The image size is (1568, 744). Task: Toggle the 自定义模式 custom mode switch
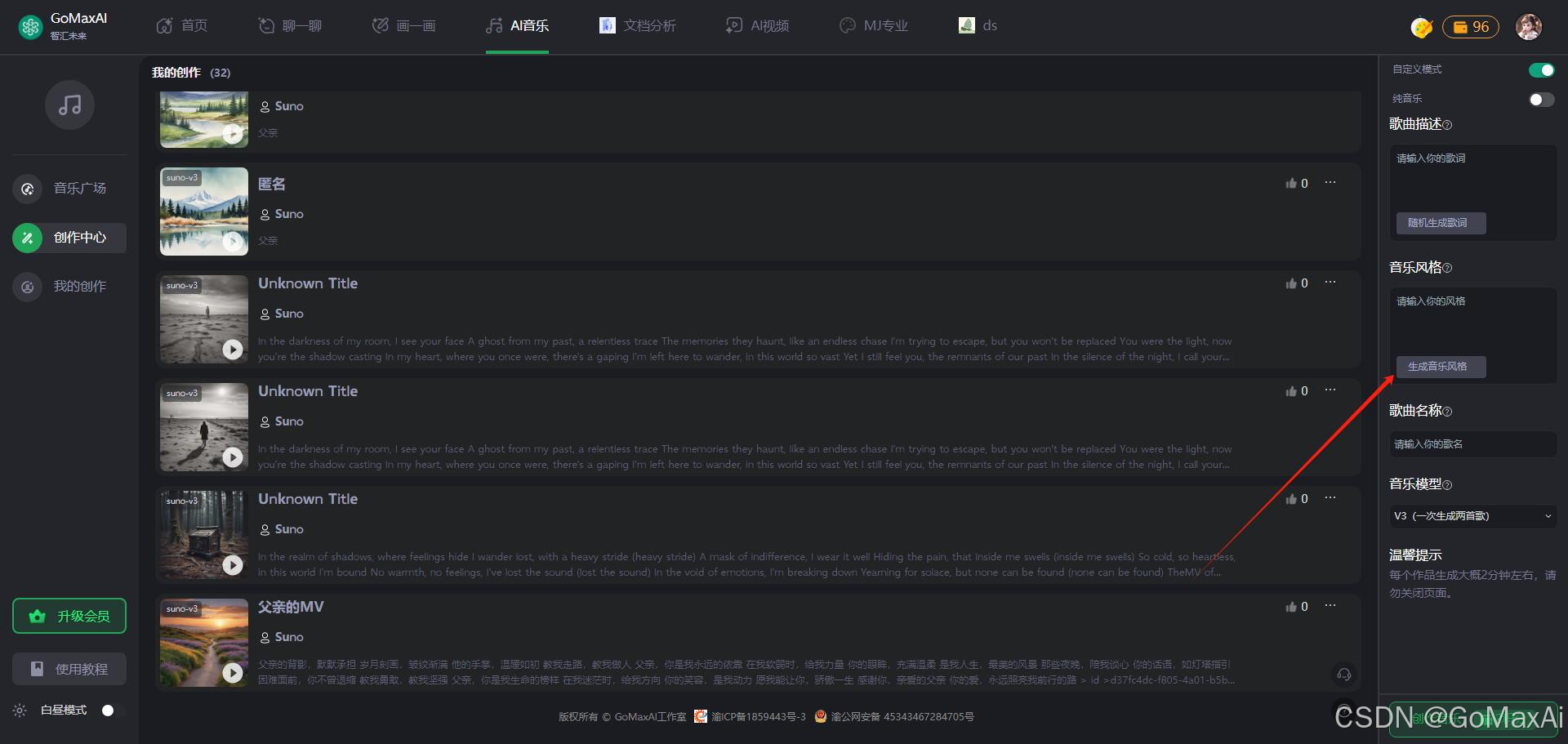tap(1542, 70)
